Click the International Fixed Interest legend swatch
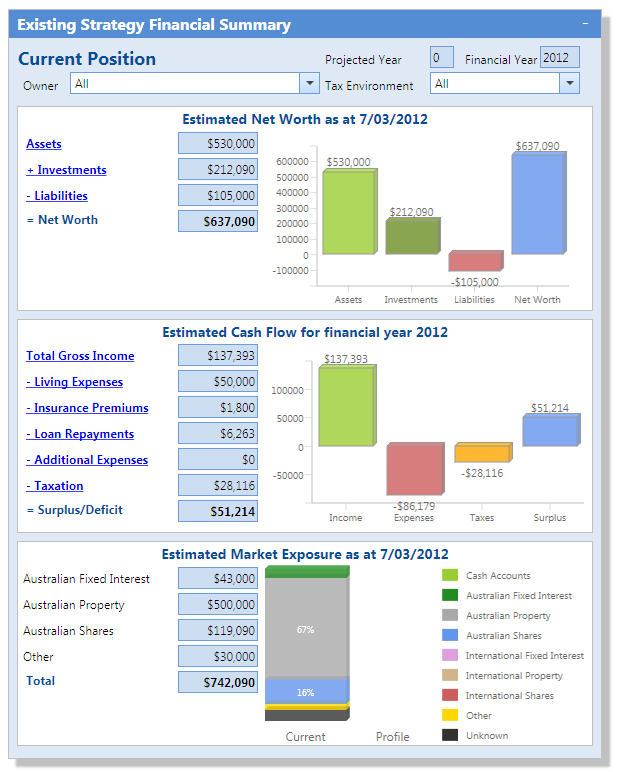Image resolution: width=621 pixels, height=772 pixels. coord(450,655)
